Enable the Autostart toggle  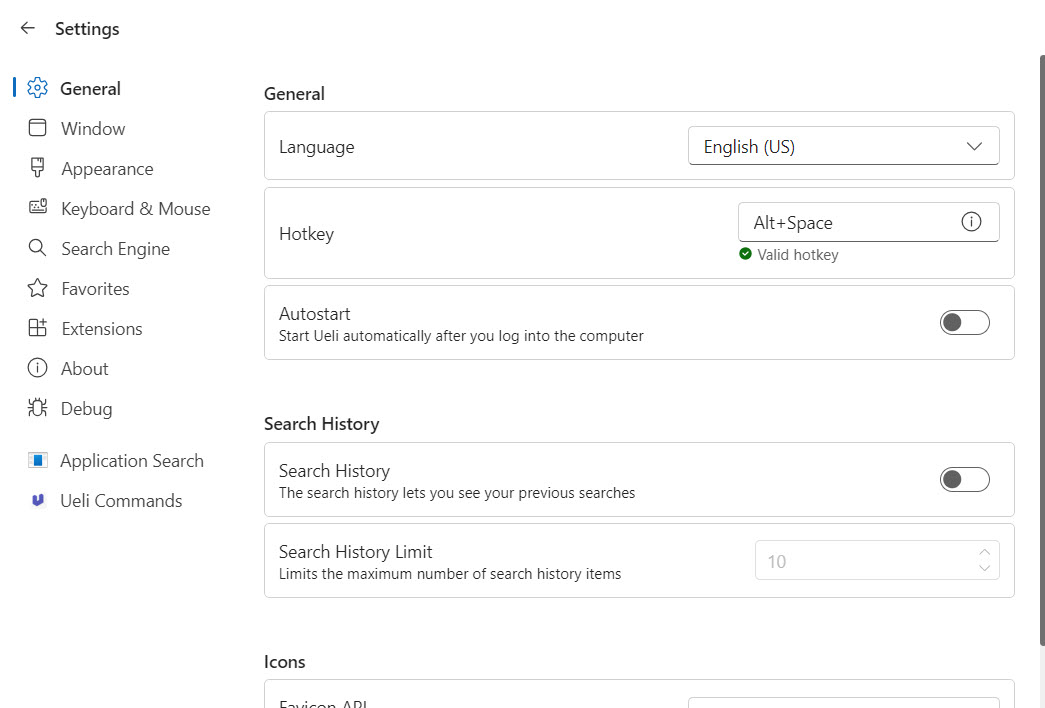(964, 323)
